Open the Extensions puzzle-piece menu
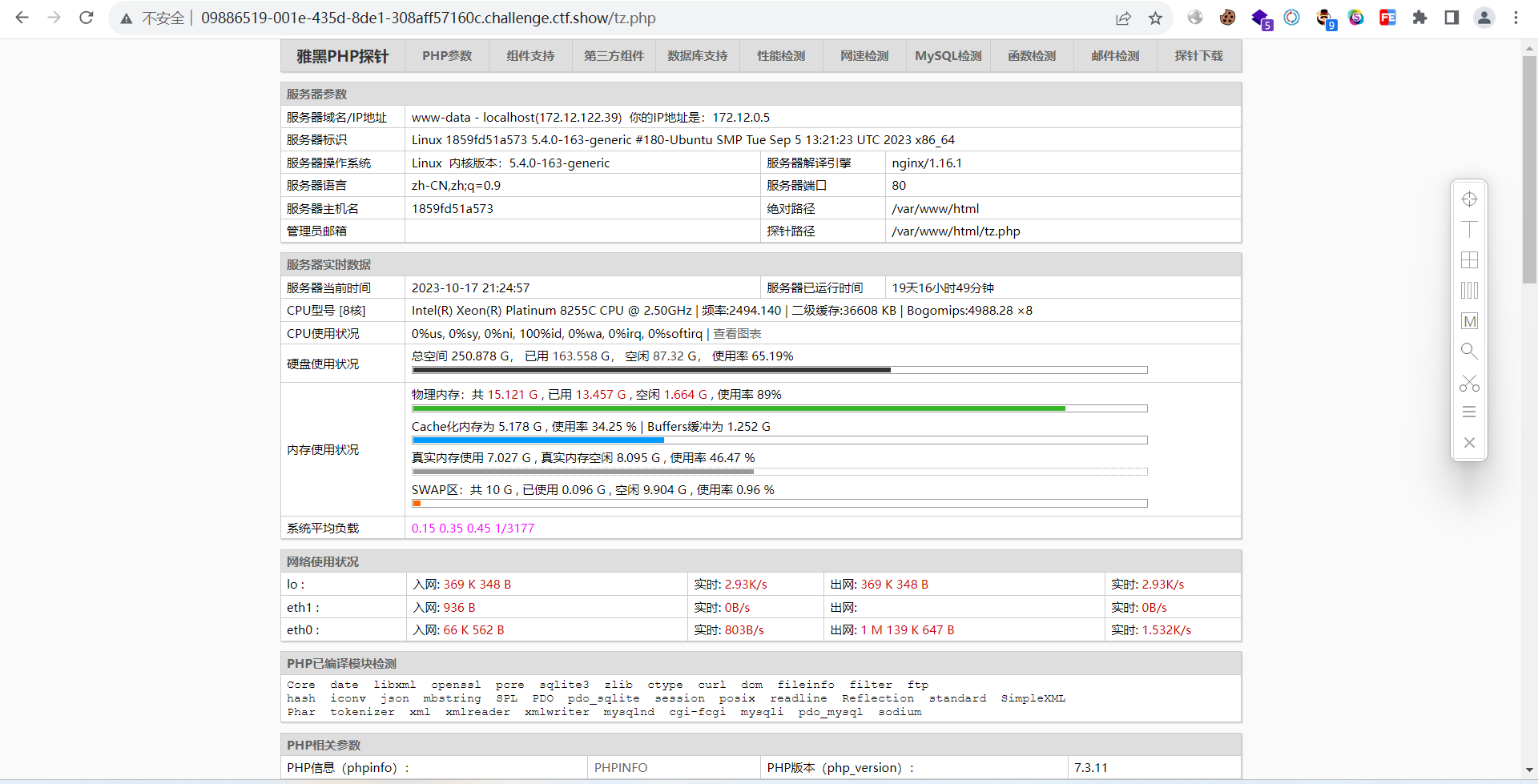This screenshot has width=1538, height=784. (1419, 18)
